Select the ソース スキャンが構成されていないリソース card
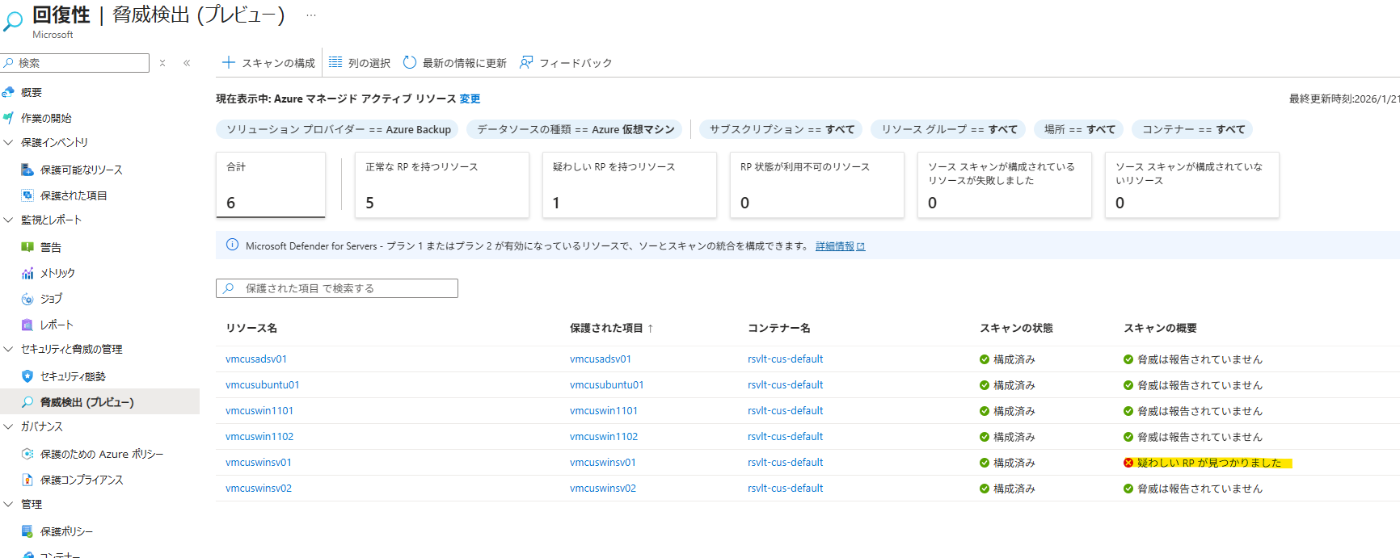This screenshot has width=1400, height=558. [1191, 185]
